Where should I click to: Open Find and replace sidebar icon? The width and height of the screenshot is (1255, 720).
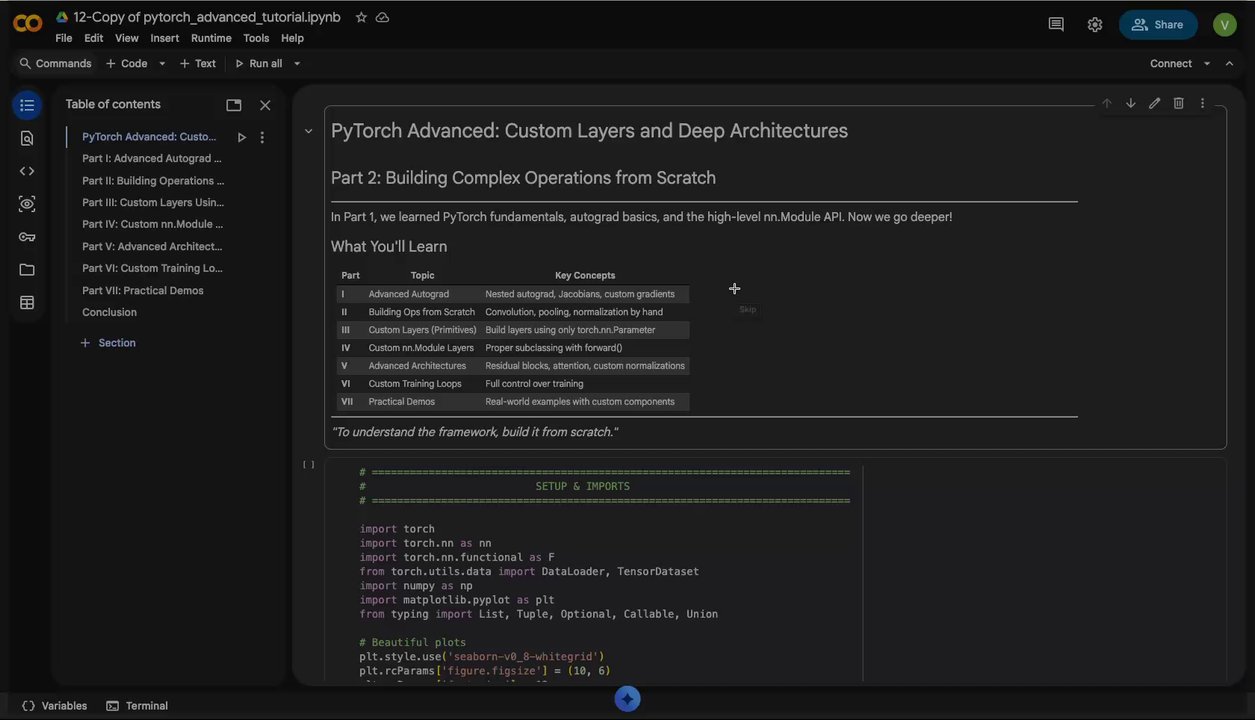[27, 138]
